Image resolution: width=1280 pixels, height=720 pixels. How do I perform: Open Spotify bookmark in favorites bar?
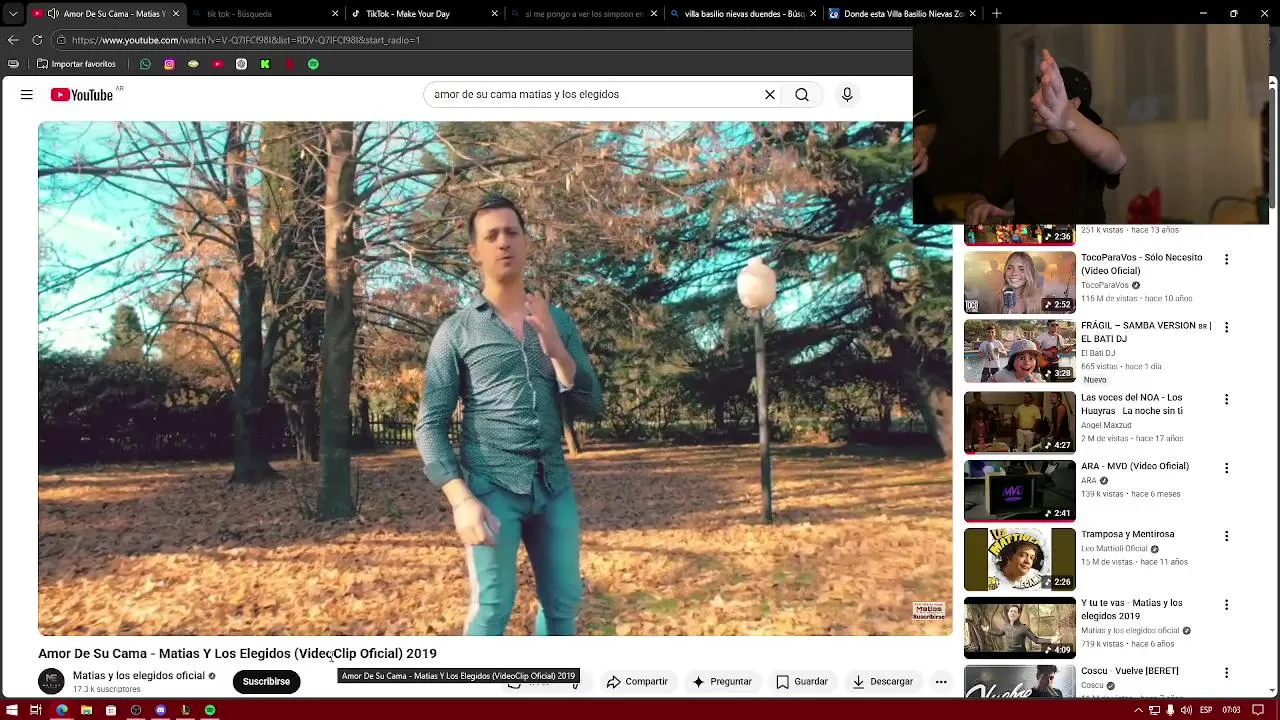[313, 64]
